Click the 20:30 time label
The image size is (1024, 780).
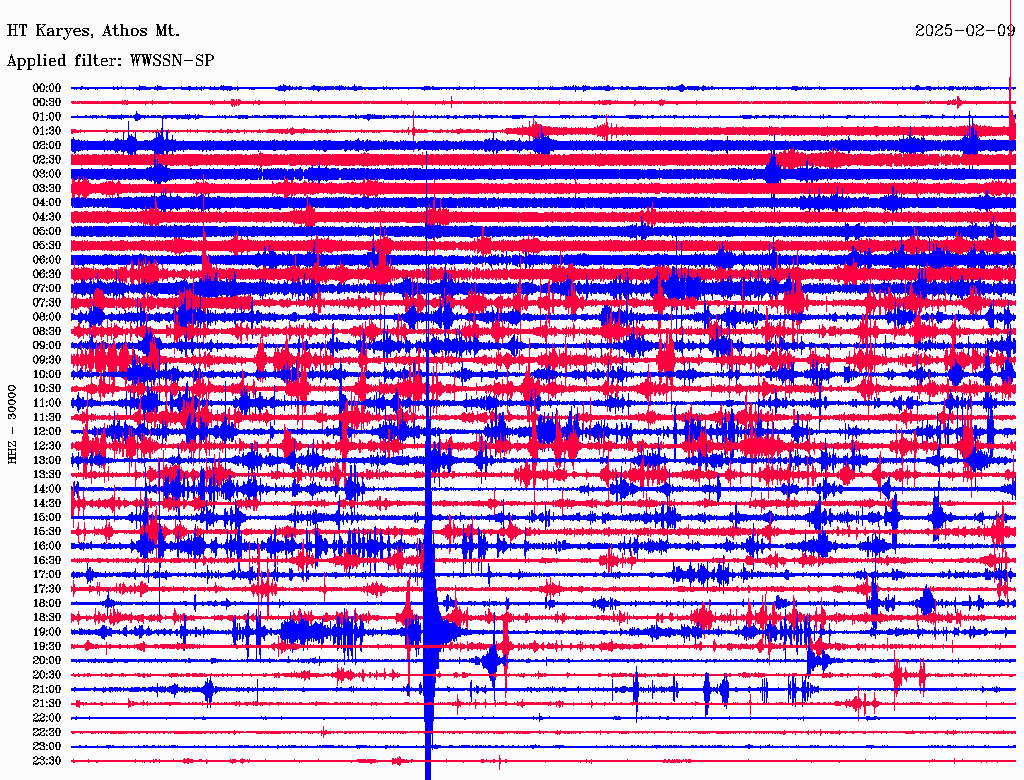coord(47,675)
